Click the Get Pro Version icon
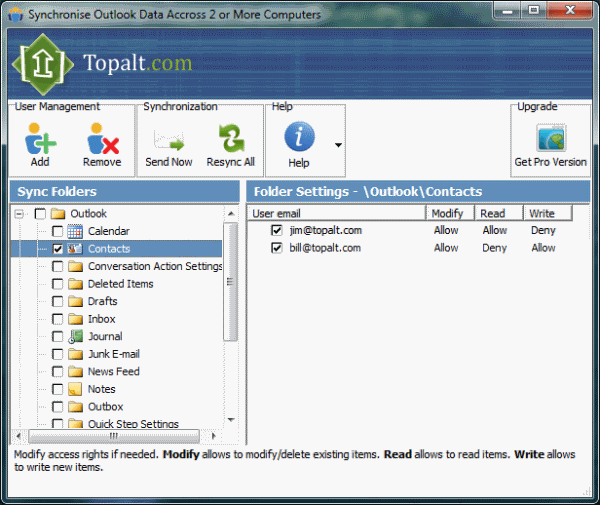Screen dimensions: 600x505 point(550,138)
